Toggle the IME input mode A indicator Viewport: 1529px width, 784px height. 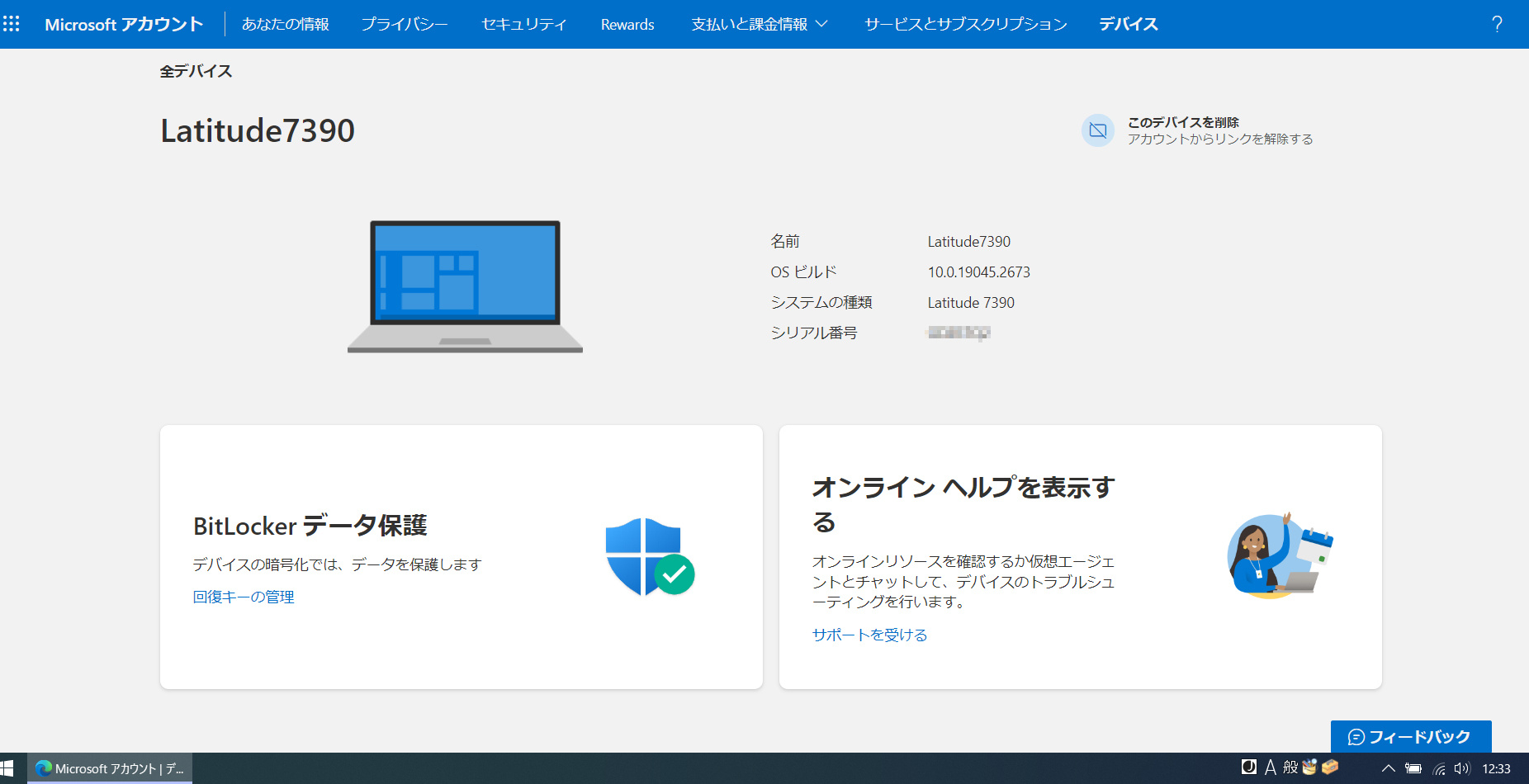[x=1271, y=767]
